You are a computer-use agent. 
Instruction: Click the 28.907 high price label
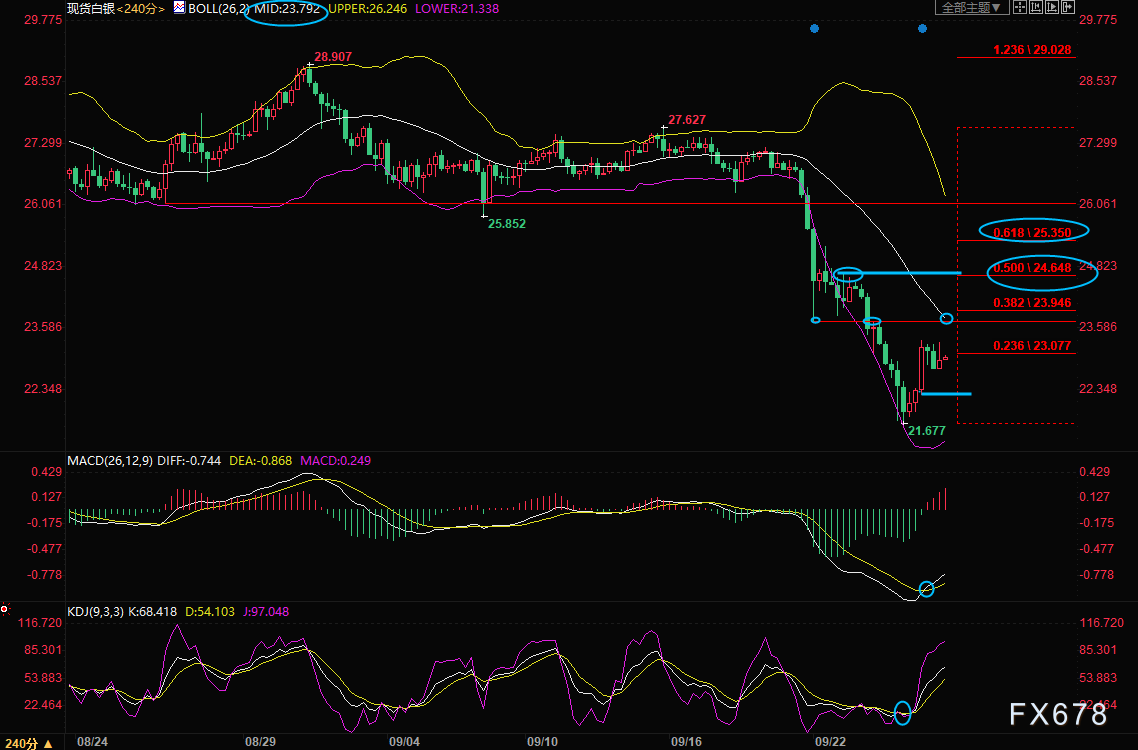pyautogui.click(x=333, y=56)
